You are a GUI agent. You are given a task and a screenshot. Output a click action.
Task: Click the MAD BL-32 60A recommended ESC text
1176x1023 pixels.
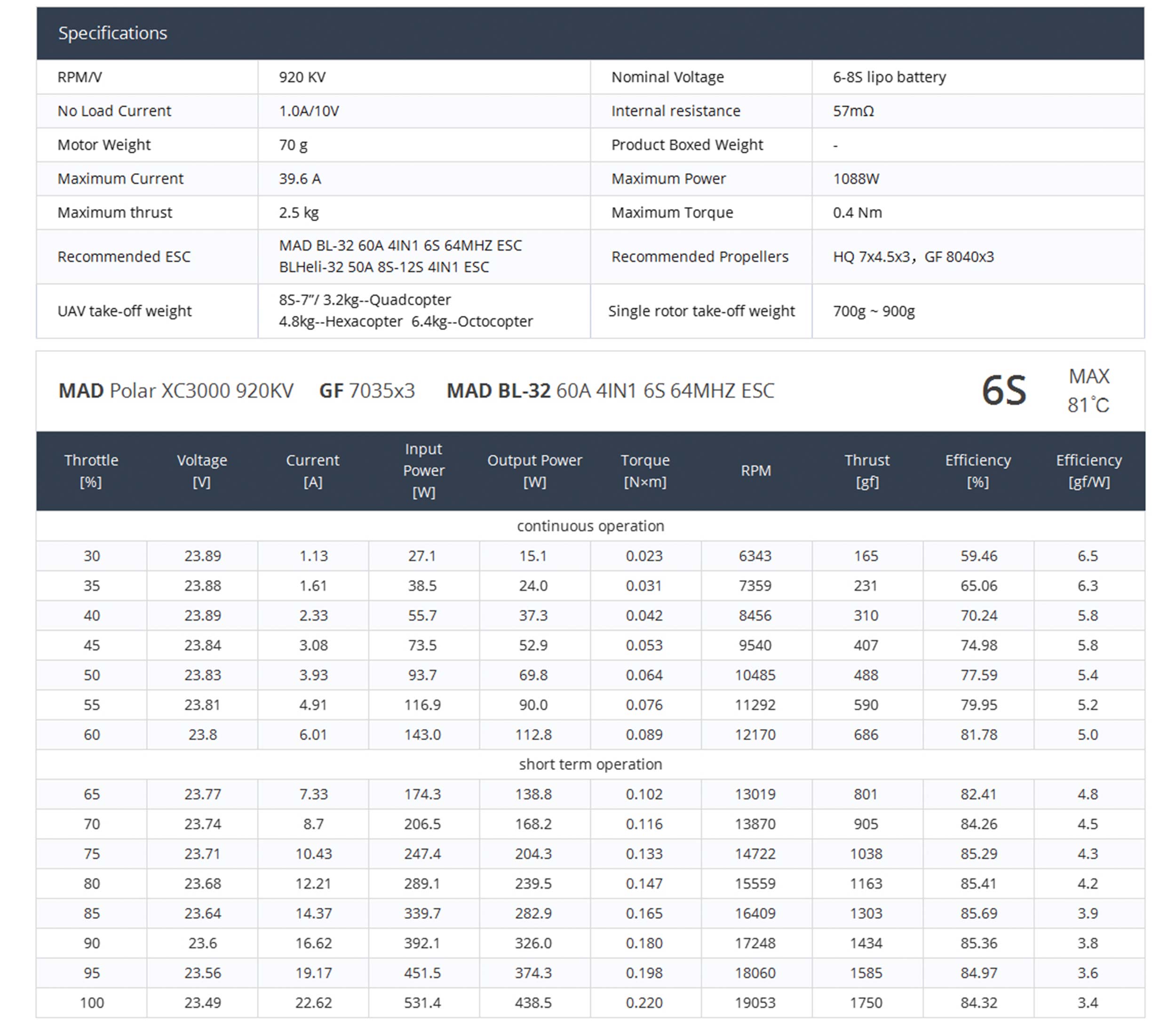click(x=400, y=246)
